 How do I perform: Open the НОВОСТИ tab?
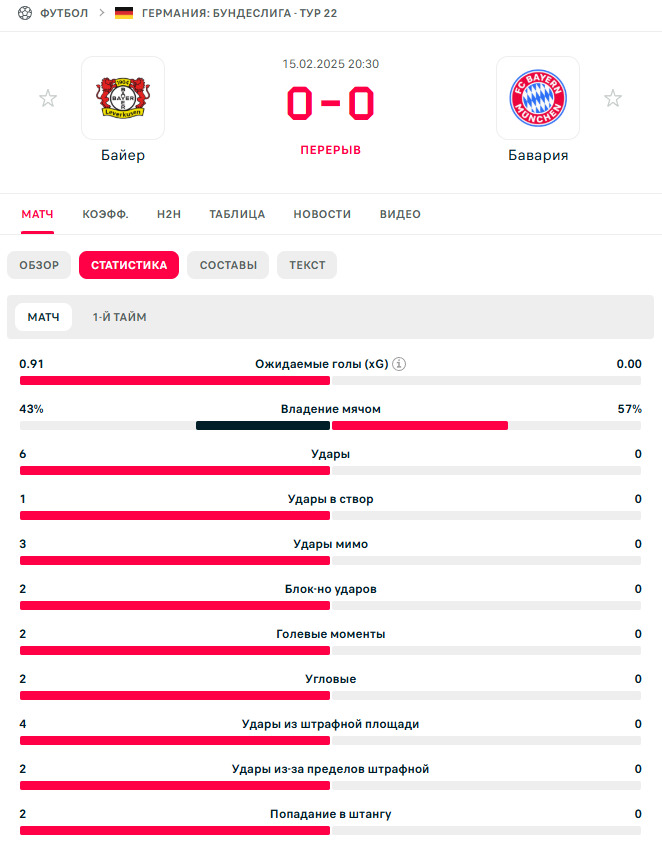(x=322, y=214)
